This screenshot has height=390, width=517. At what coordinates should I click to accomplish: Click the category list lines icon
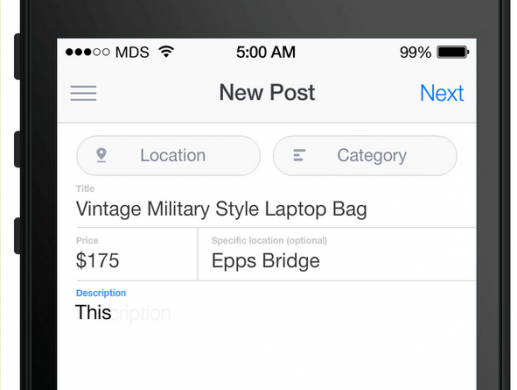299,155
